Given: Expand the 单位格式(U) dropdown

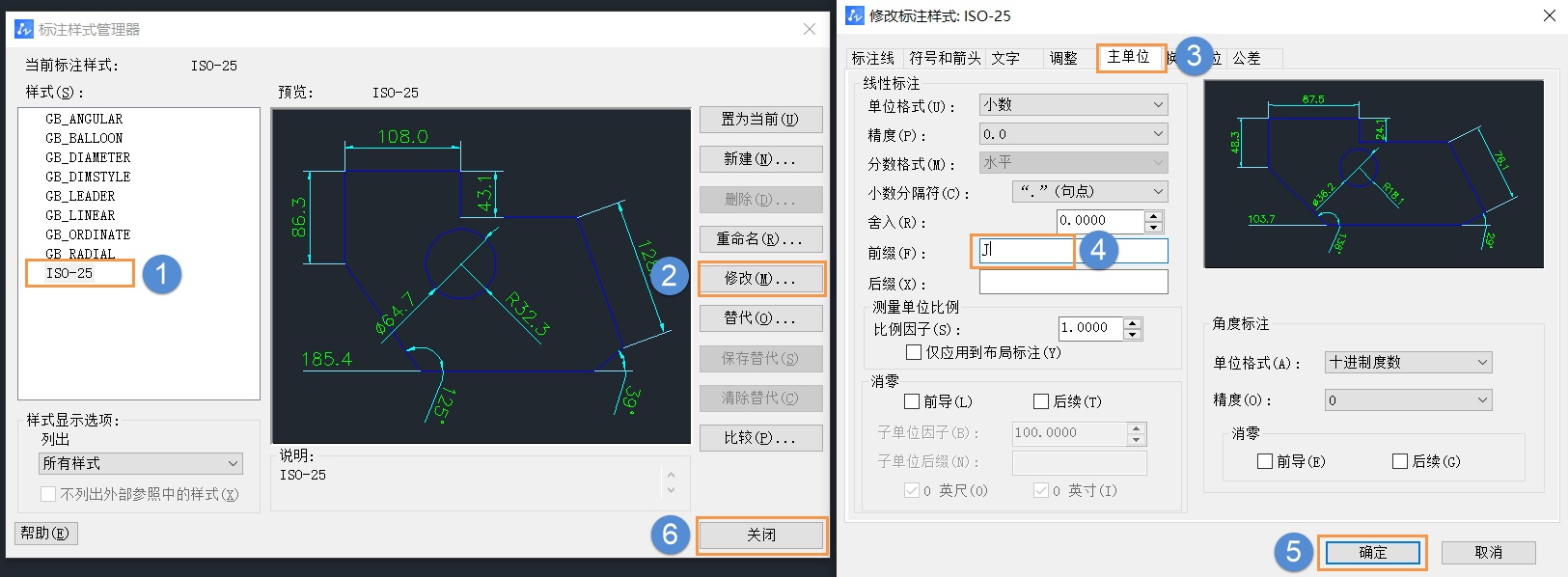Looking at the screenshot, I should [1073, 104].
